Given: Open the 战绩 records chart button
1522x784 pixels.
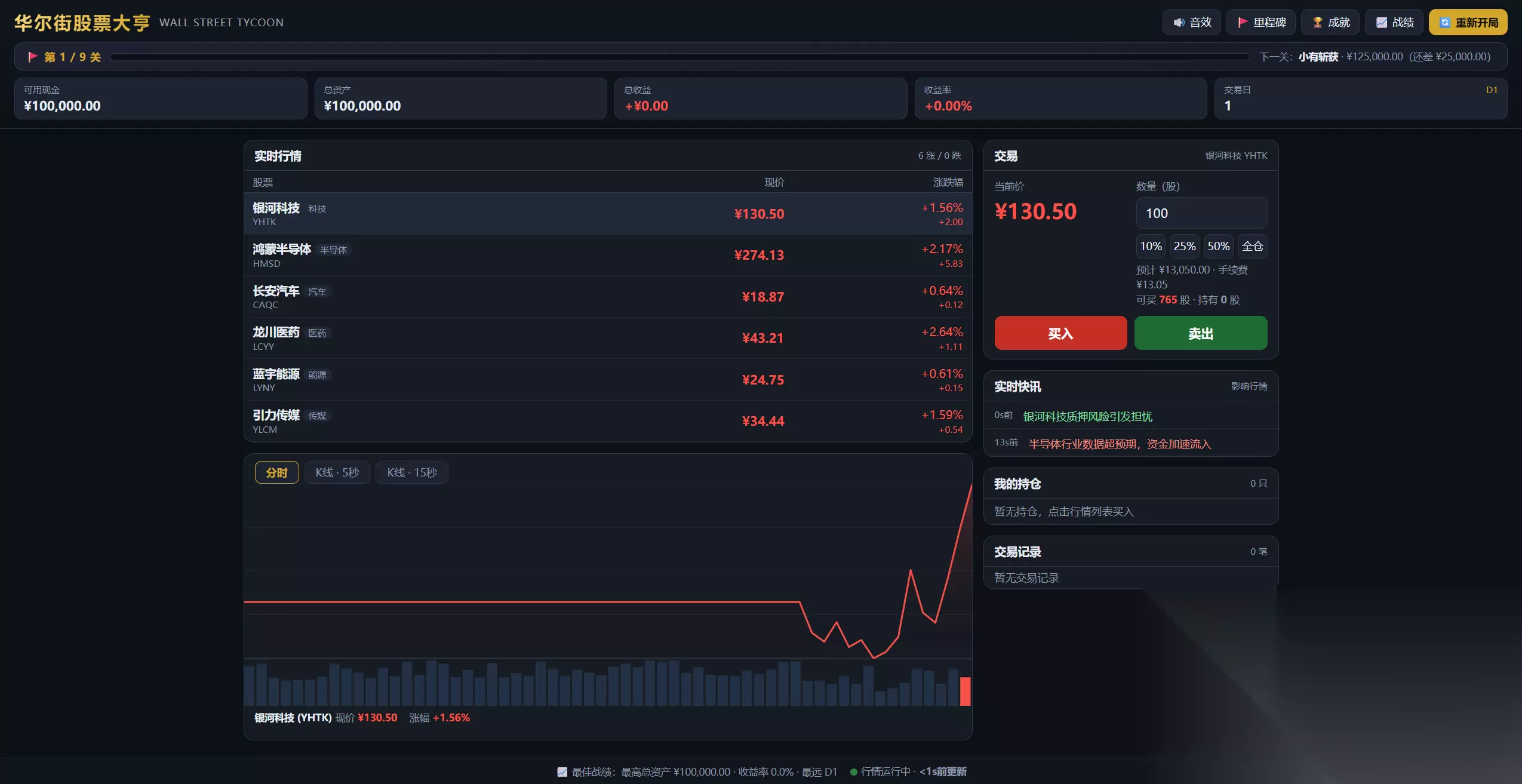Looking at the screenshot, I should [x=1394, y=22].
